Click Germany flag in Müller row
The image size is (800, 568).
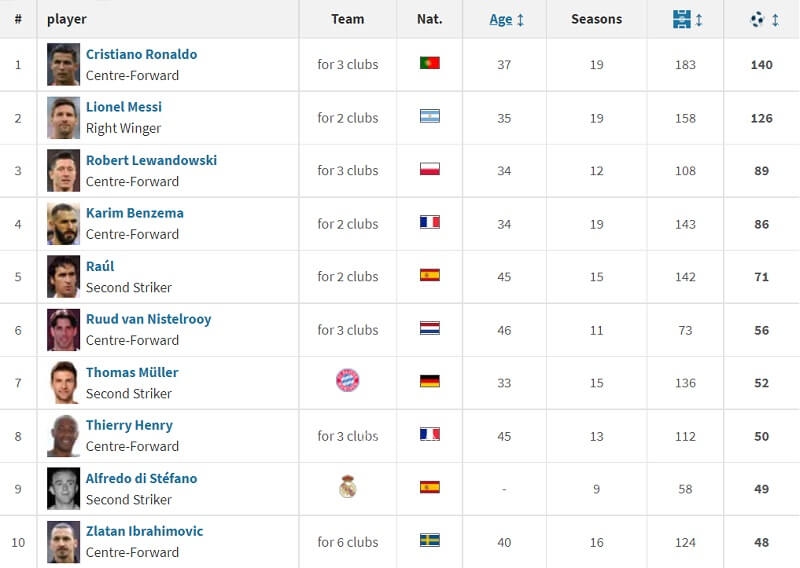430,381
